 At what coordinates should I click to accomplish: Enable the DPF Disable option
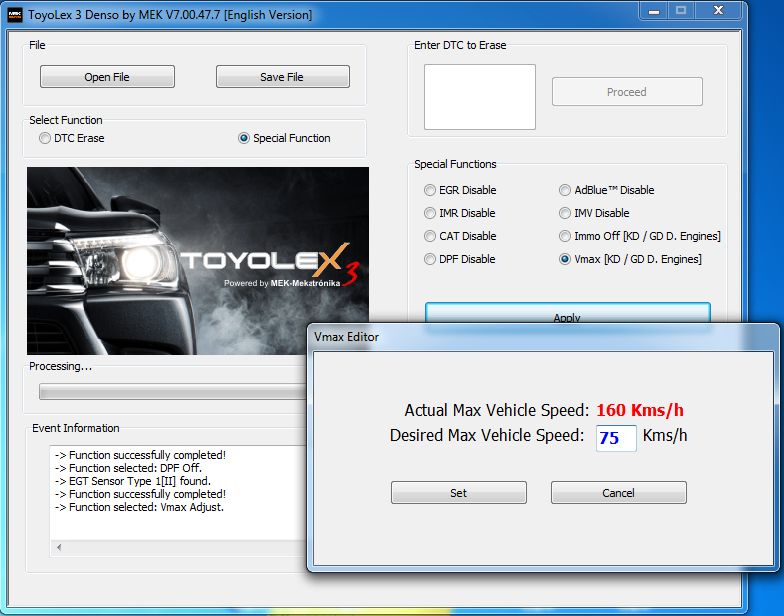click(430, 259)
